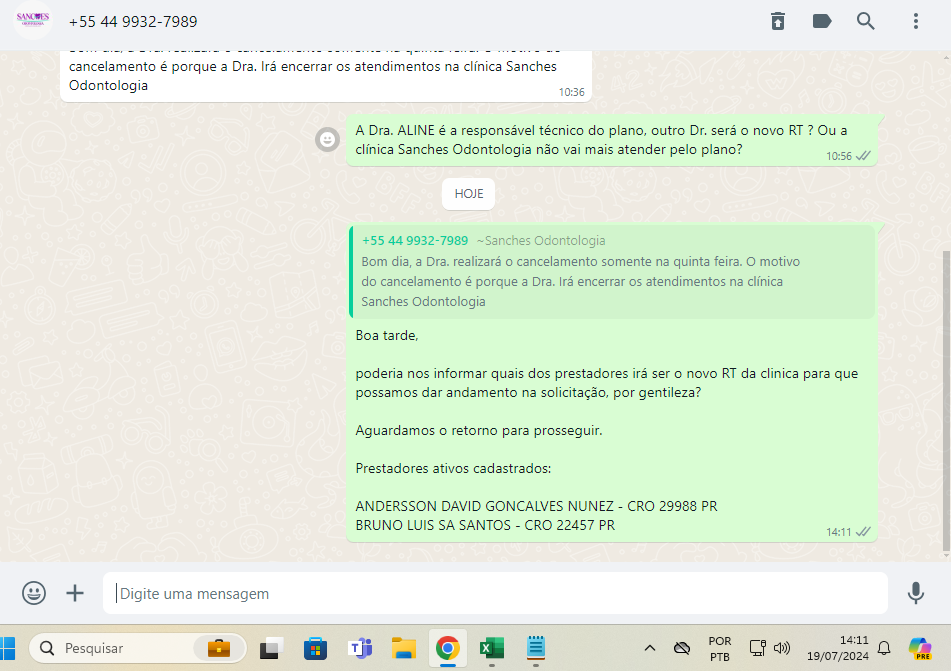The image size is (951, 671).
Task: Change the POR PTB keyboard language
Action: tap(720, 649)
